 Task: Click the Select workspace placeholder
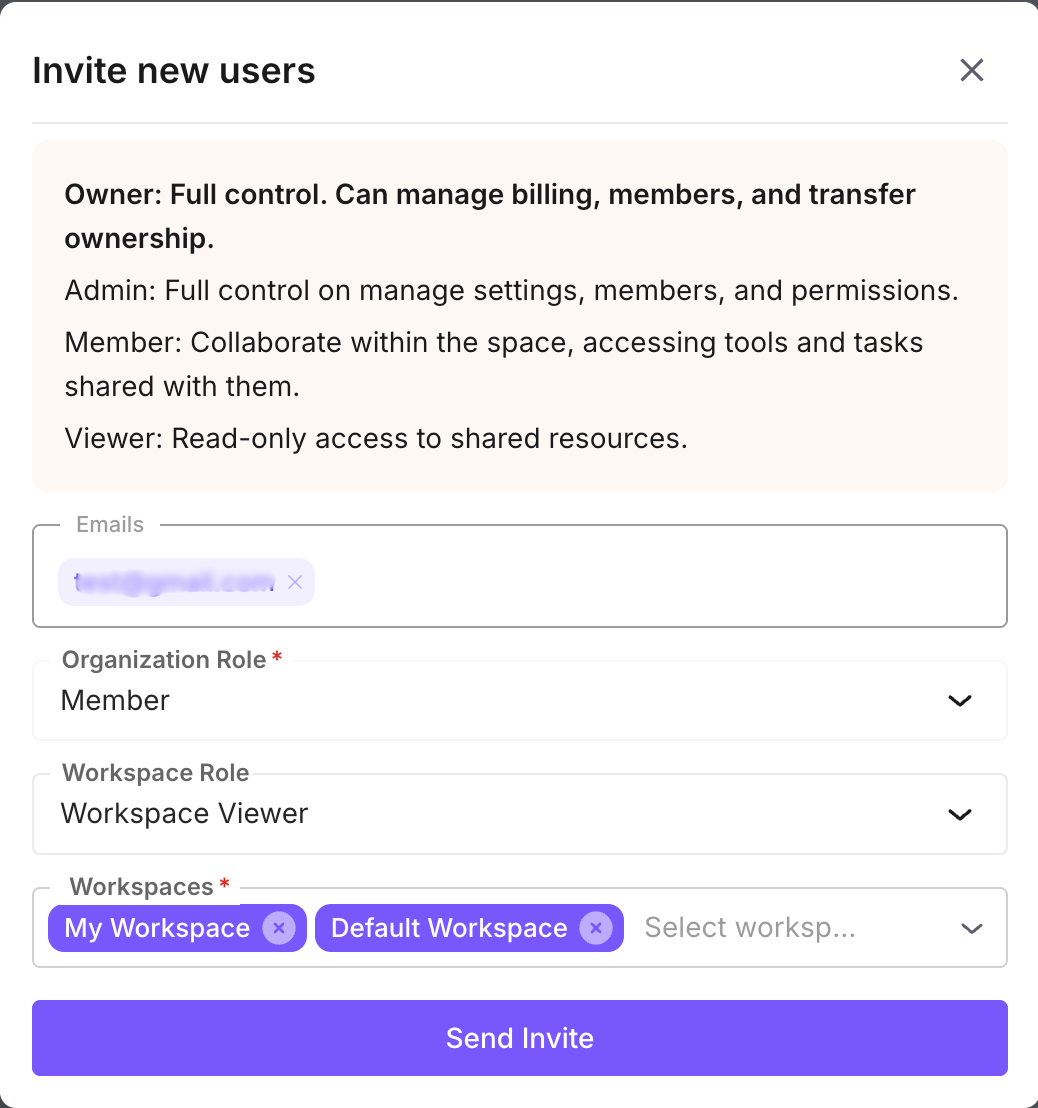(x=750, y=928)
